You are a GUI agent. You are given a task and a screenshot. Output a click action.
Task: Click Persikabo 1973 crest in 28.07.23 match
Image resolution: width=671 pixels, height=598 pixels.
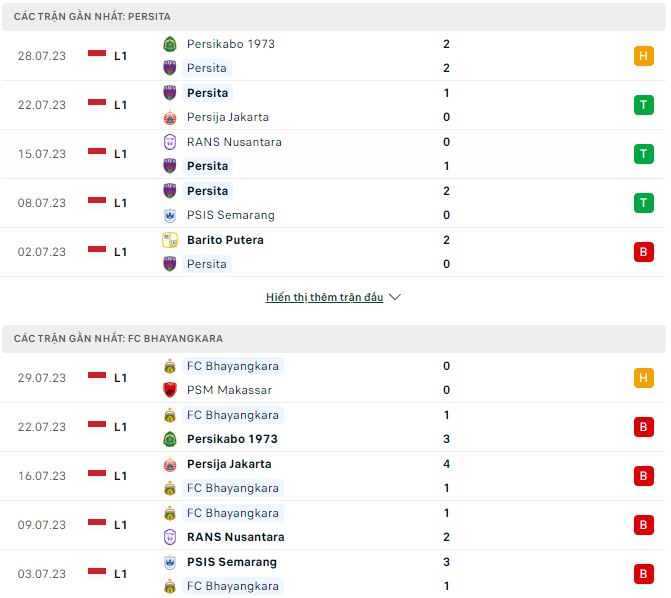pyautogui.click(x=170, y=44)
